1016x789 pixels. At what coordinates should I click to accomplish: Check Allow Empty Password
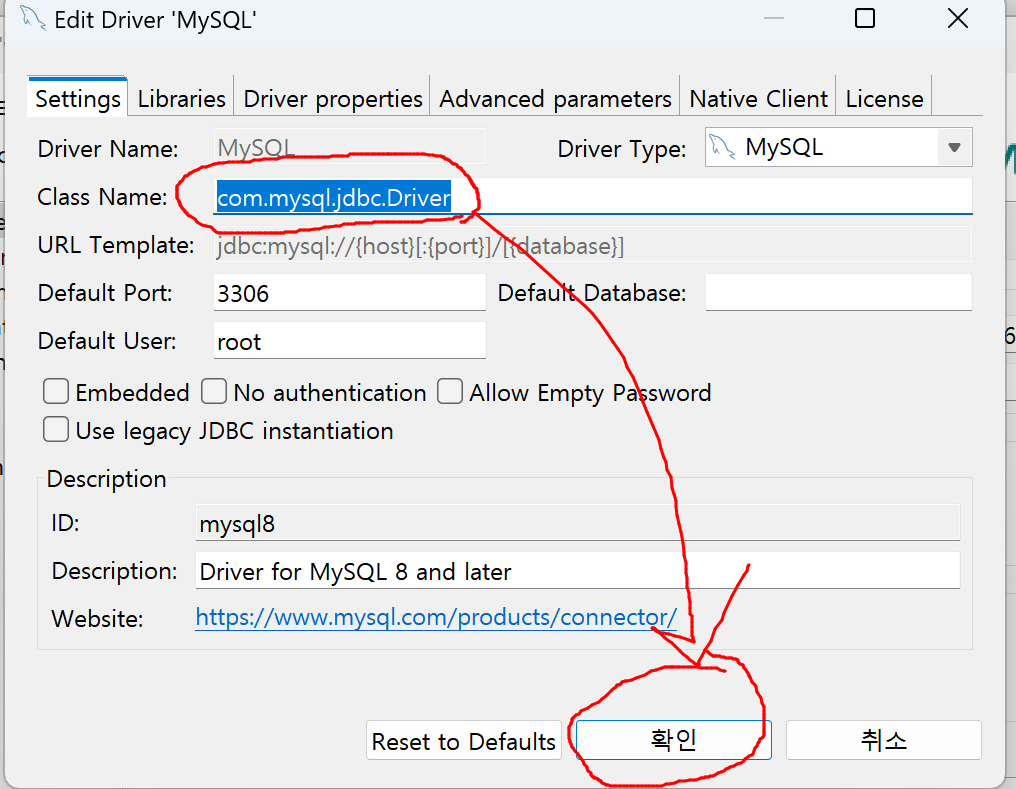click(x=450, y=392)
